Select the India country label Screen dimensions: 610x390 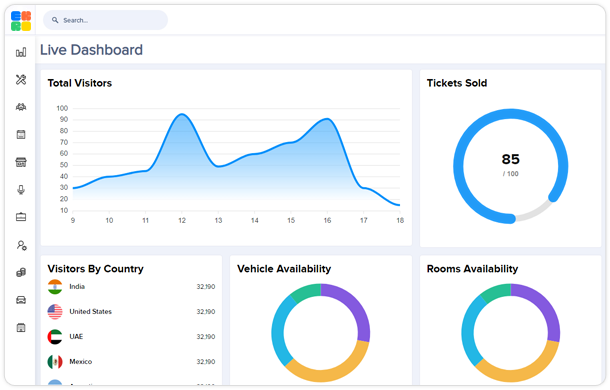pos(77,286)
